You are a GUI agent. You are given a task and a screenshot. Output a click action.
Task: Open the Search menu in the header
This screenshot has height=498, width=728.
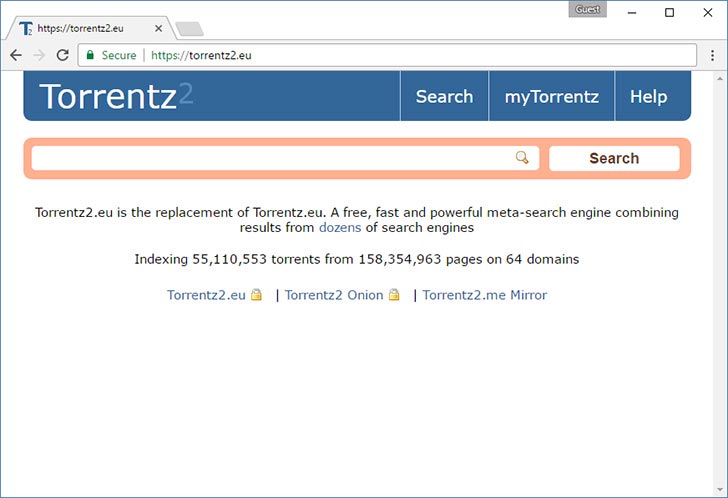click(x=444, y=97)
